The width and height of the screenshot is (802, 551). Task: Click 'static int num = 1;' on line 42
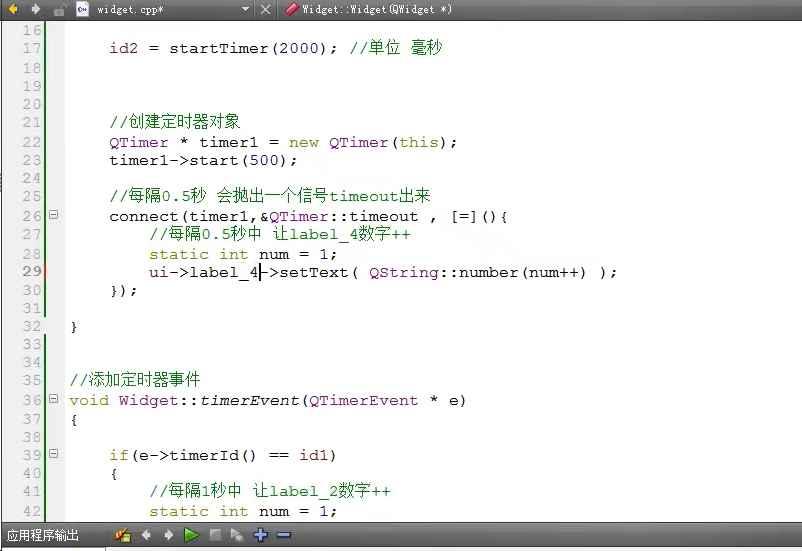point(243,511)
